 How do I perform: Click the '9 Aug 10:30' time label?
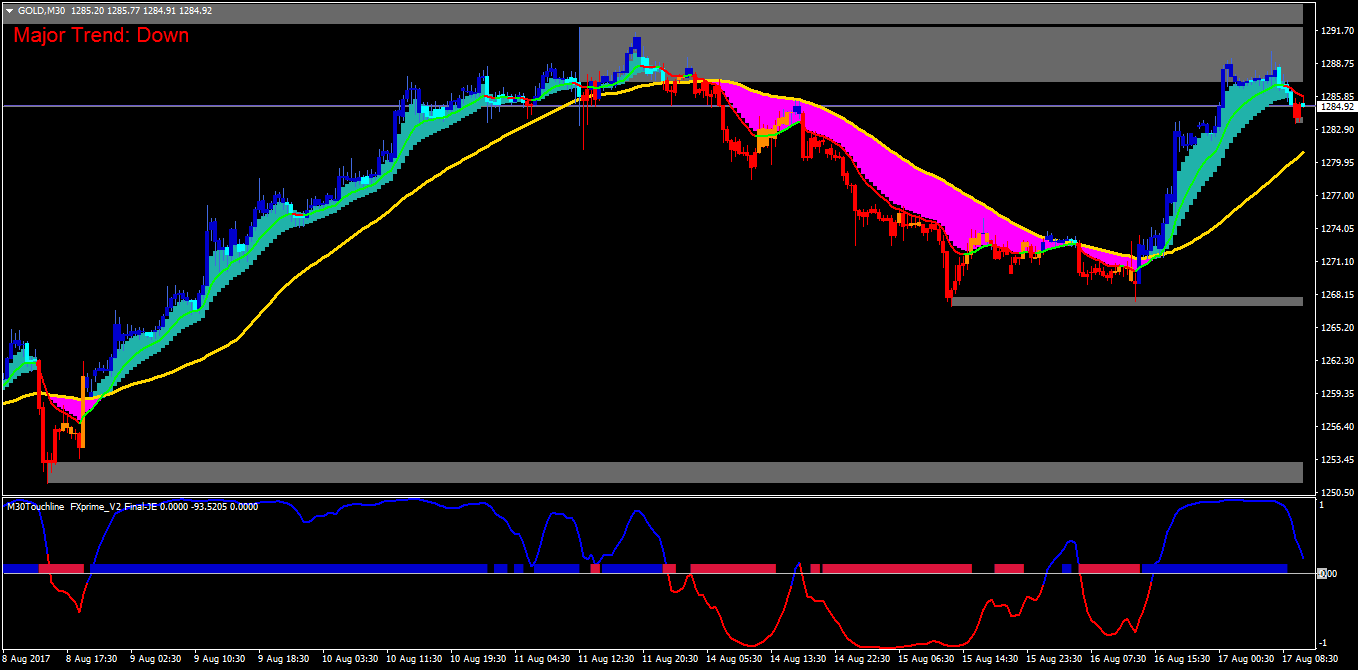220,660
